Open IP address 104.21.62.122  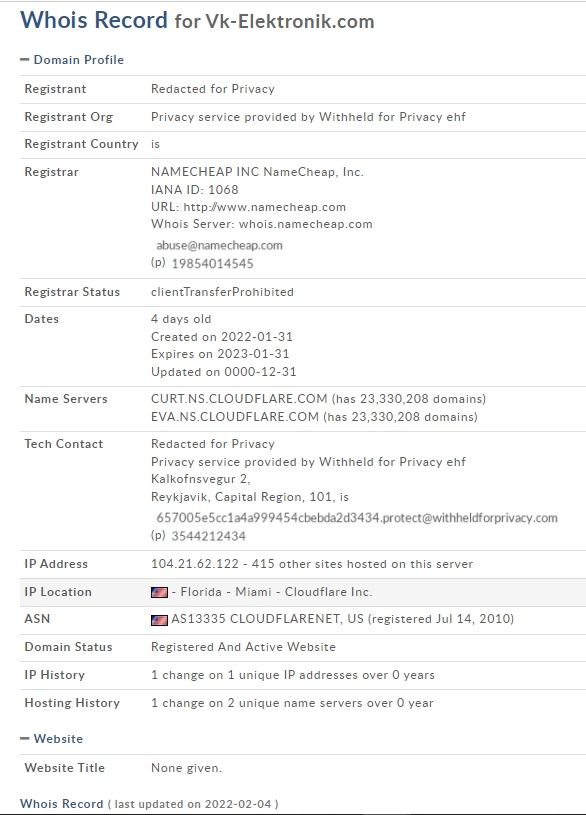[195, 564]
